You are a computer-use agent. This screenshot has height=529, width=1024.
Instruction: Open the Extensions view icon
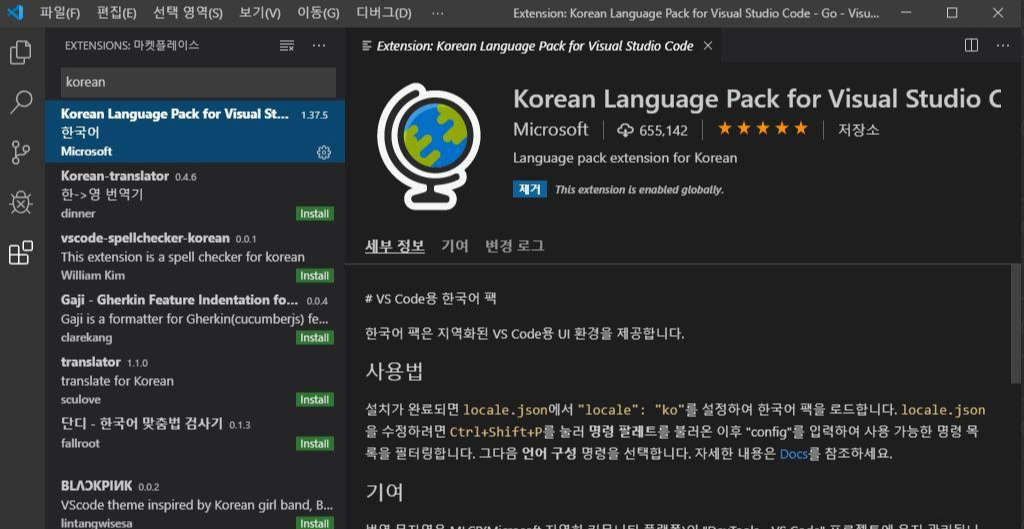[x=21, y=253]
